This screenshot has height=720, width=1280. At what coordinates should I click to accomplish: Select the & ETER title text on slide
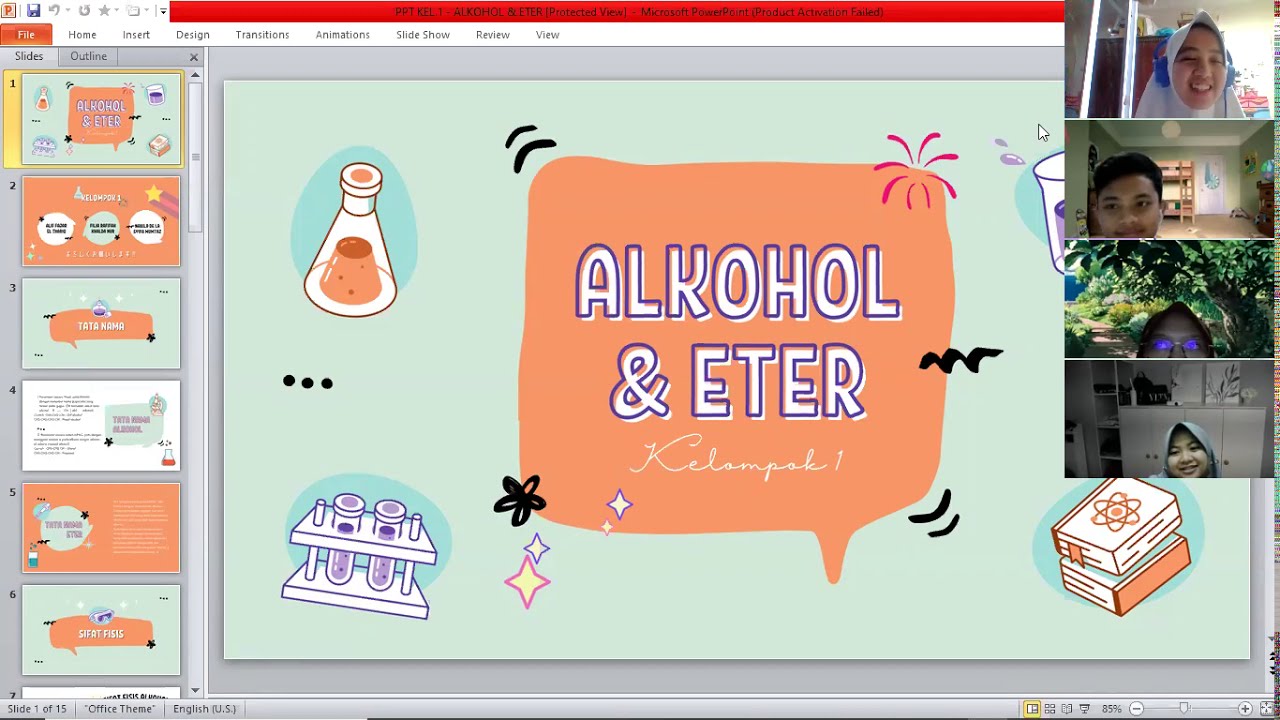pos(738,382)
